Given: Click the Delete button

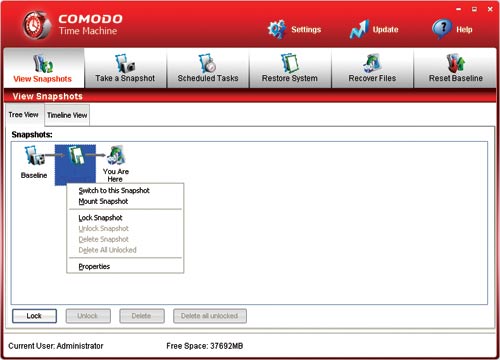Looking at the screenshot, I should [142, 316].
